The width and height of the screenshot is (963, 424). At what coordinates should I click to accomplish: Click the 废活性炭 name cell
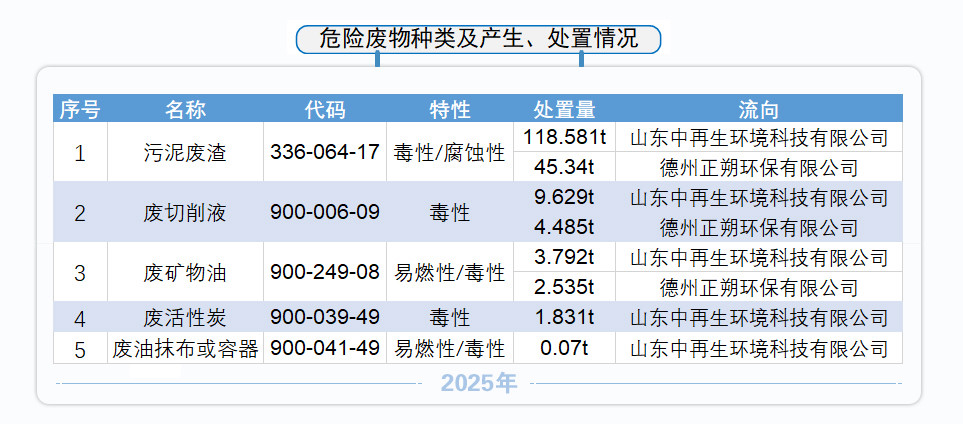click(185, 318)
